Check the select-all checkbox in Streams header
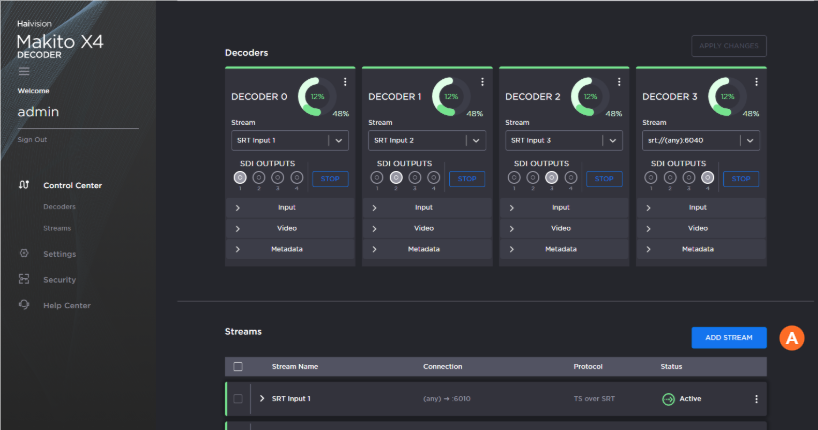 click(238, 366)
